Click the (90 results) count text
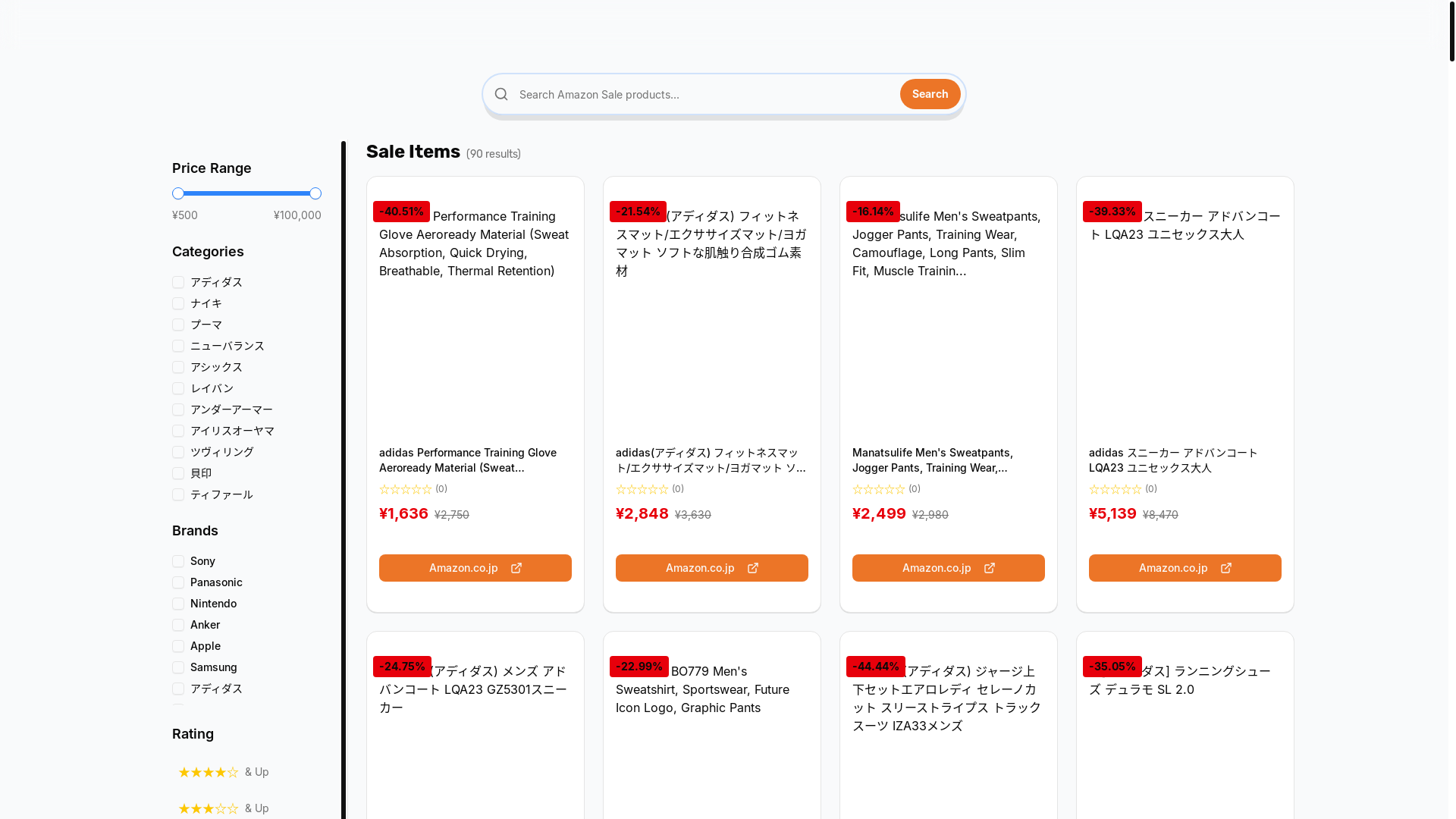 tap(493, 154)
